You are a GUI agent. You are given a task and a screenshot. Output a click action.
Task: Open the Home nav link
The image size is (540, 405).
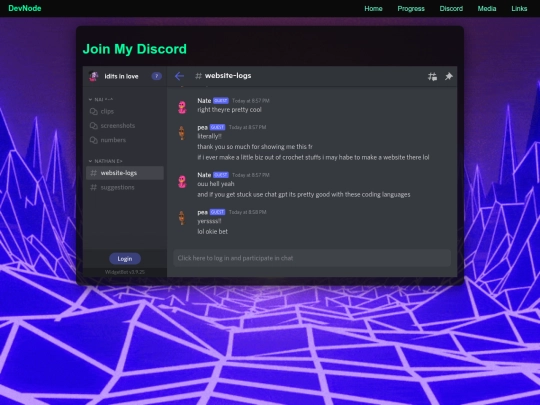point(373,9)
